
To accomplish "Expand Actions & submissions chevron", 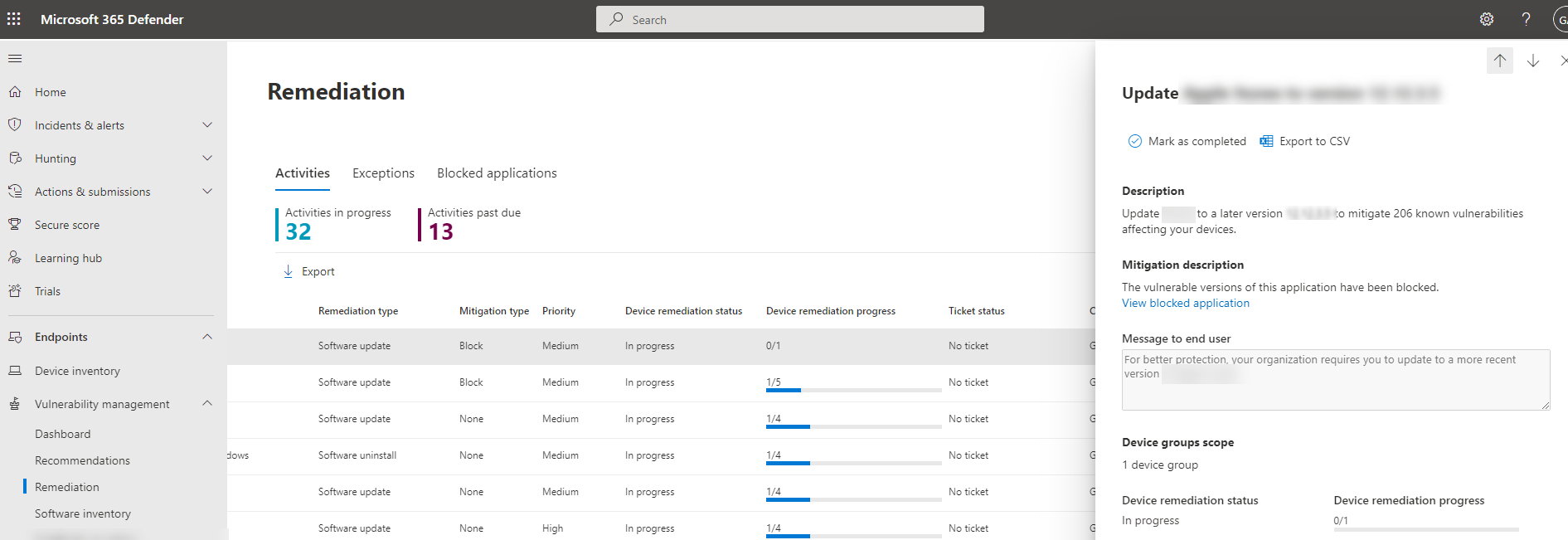I will tap(207, 192).
